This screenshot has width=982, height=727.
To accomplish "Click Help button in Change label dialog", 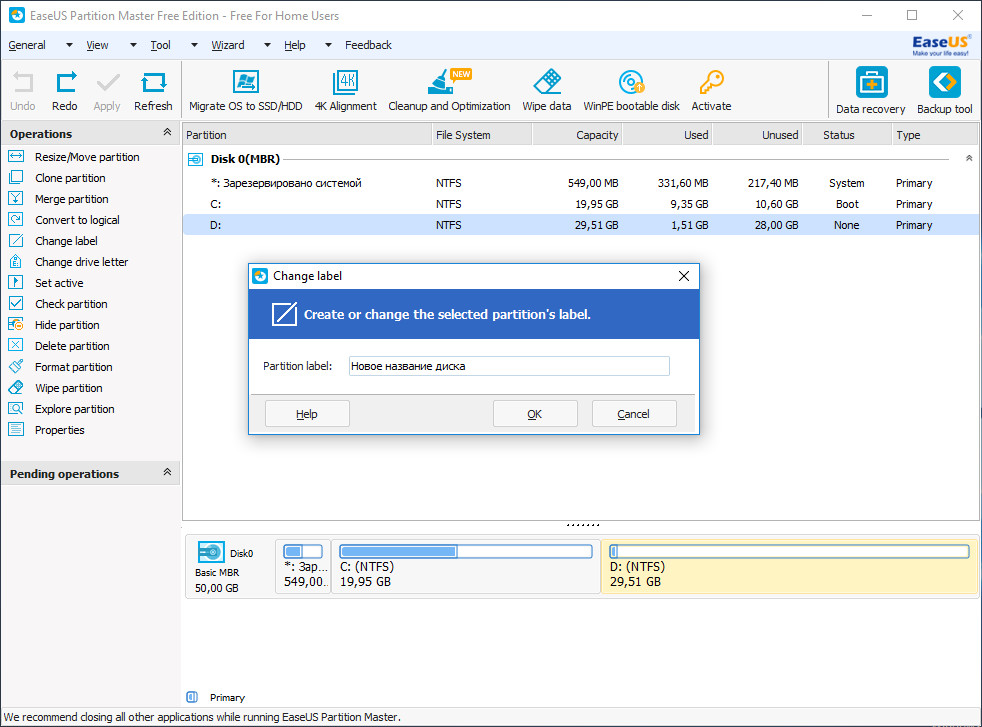I will coord(307,414).
